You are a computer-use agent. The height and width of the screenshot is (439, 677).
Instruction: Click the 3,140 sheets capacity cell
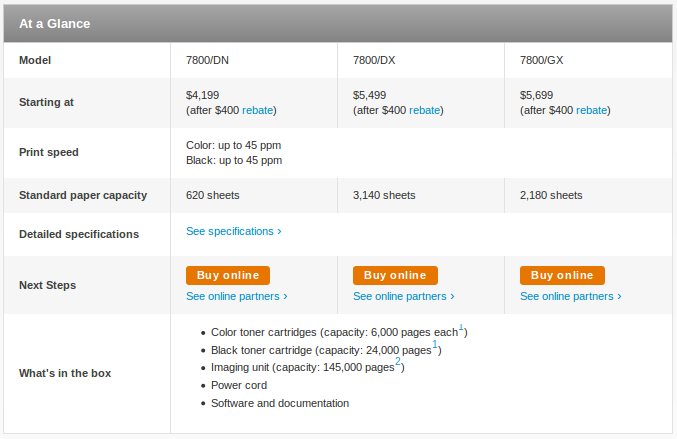pyautogui.click(x=421, y=196)
